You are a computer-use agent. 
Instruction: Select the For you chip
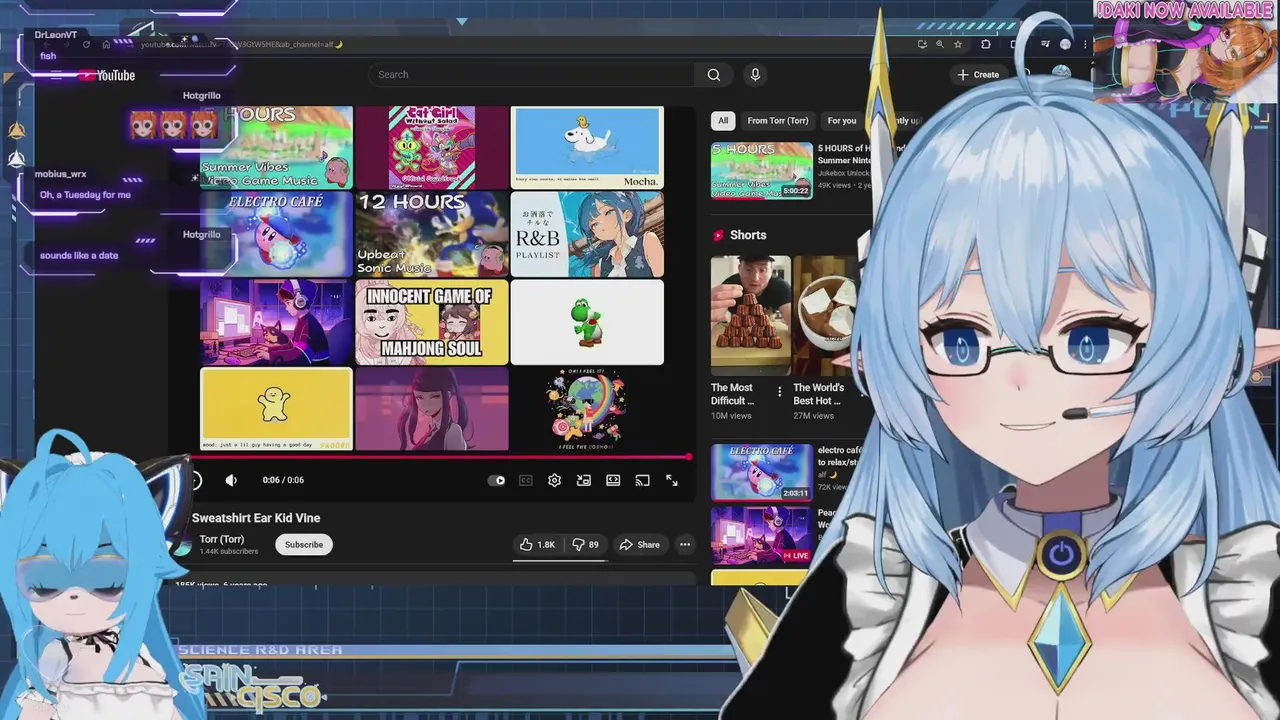click(x=842, y=120)
